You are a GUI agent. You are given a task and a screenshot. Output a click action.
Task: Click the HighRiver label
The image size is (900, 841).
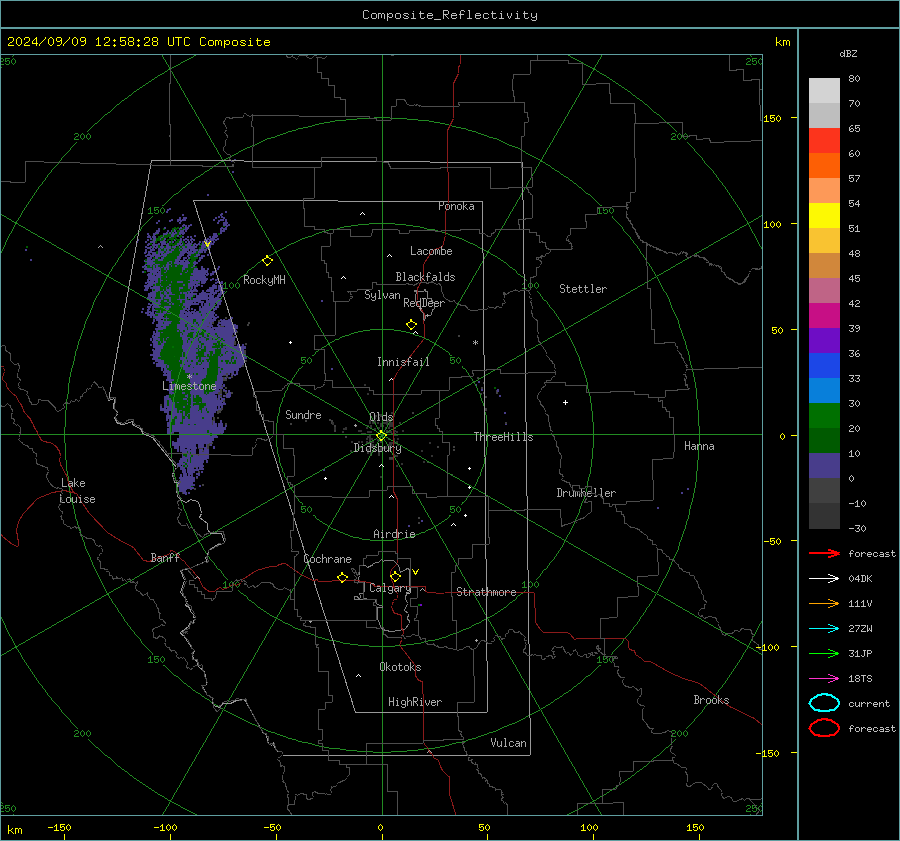click(415, 702)
